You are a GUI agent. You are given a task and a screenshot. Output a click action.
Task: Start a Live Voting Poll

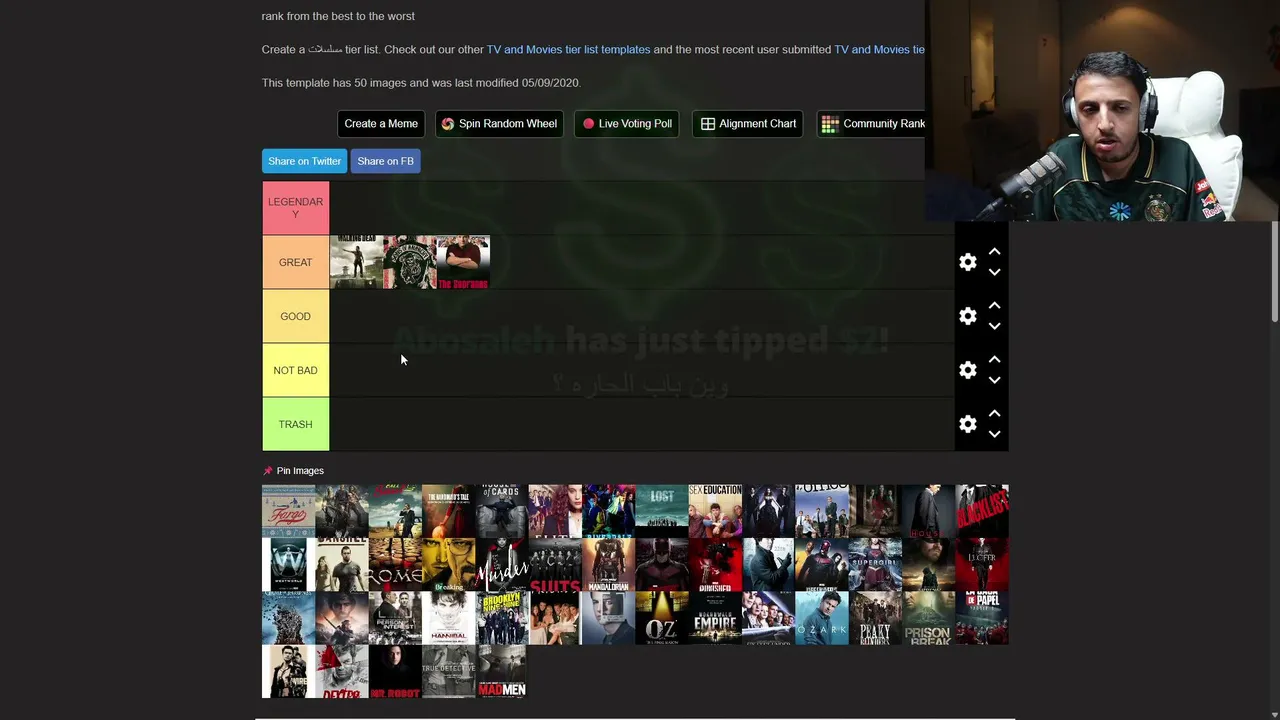click(627, 124)
